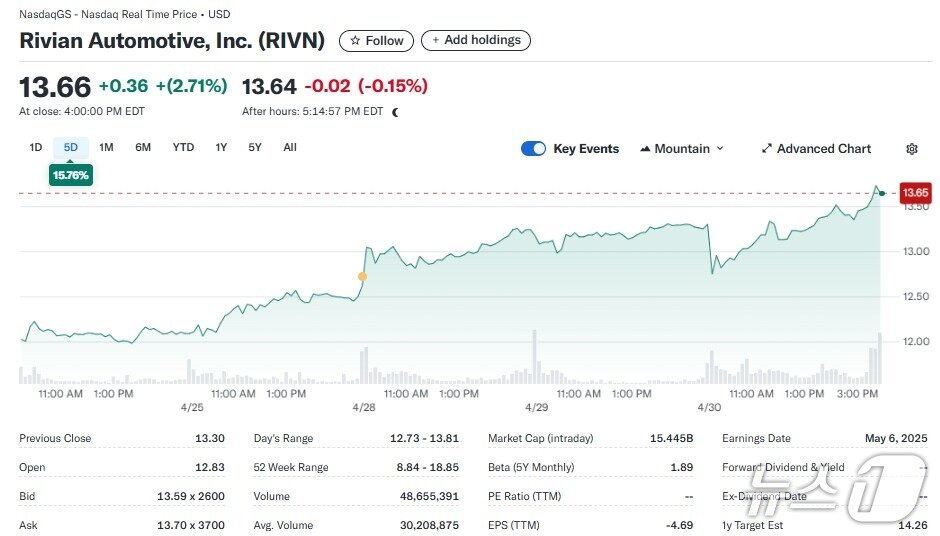Click the orange key event marker on chart
The image size is (940, 536).
(362, 277)
